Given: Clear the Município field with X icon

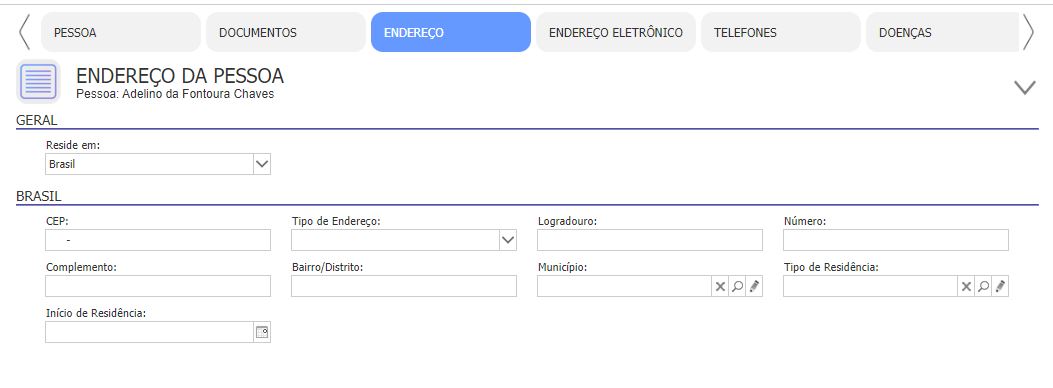Looking at the screenshot, I should 720,287.
